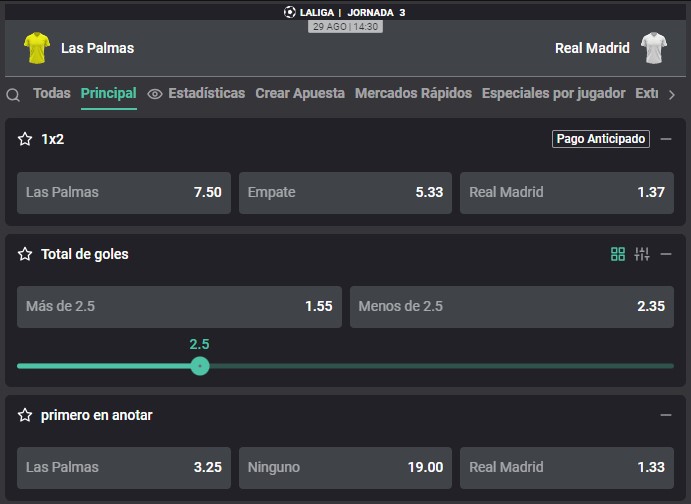This screenshot has width=691, height=504.
Task: Toggle the eye icon beside Estadísticas
Action: click(x=155, y=94)
